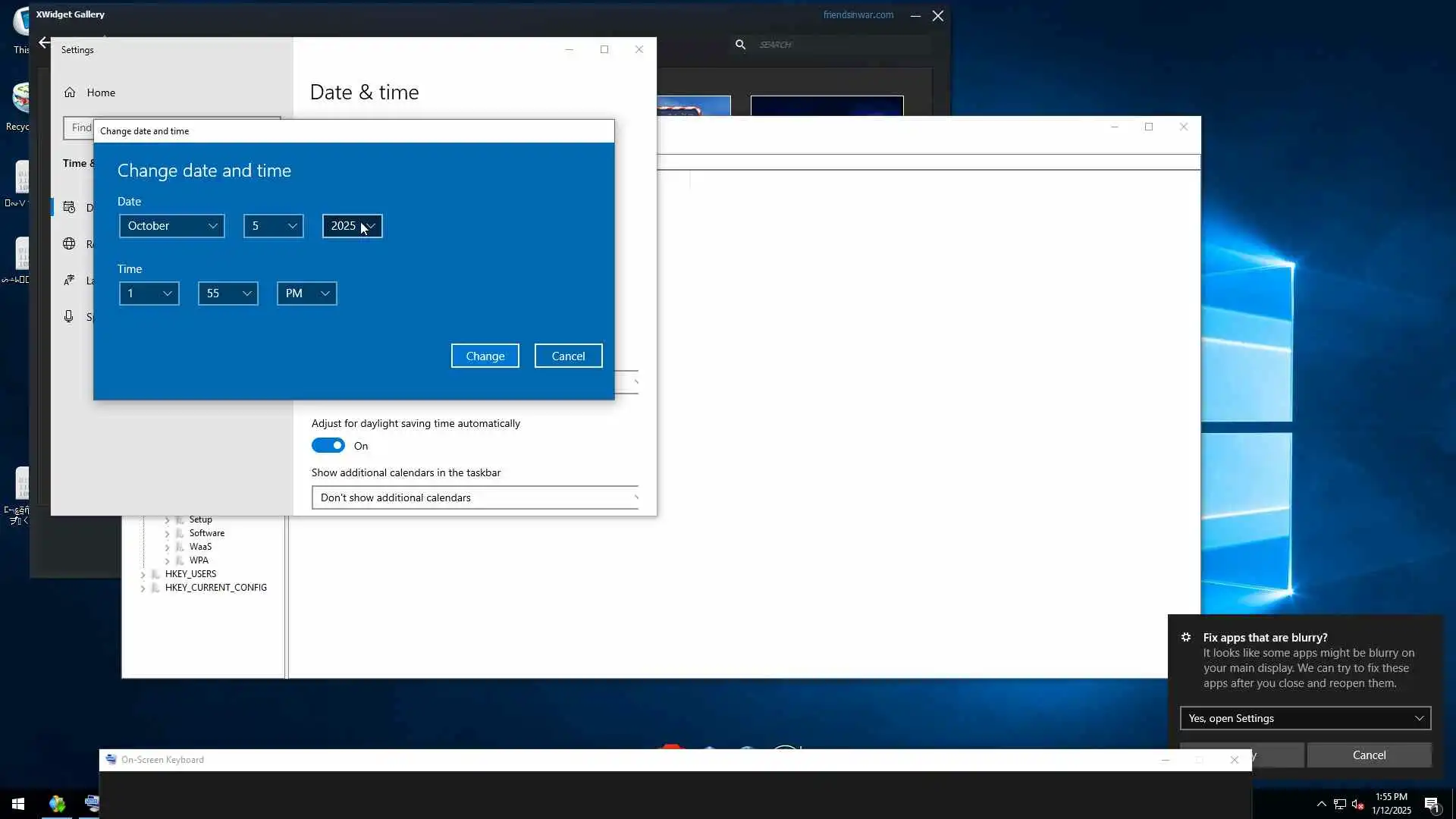Click the XWidget Gallery search magnifier

(740, 45)
